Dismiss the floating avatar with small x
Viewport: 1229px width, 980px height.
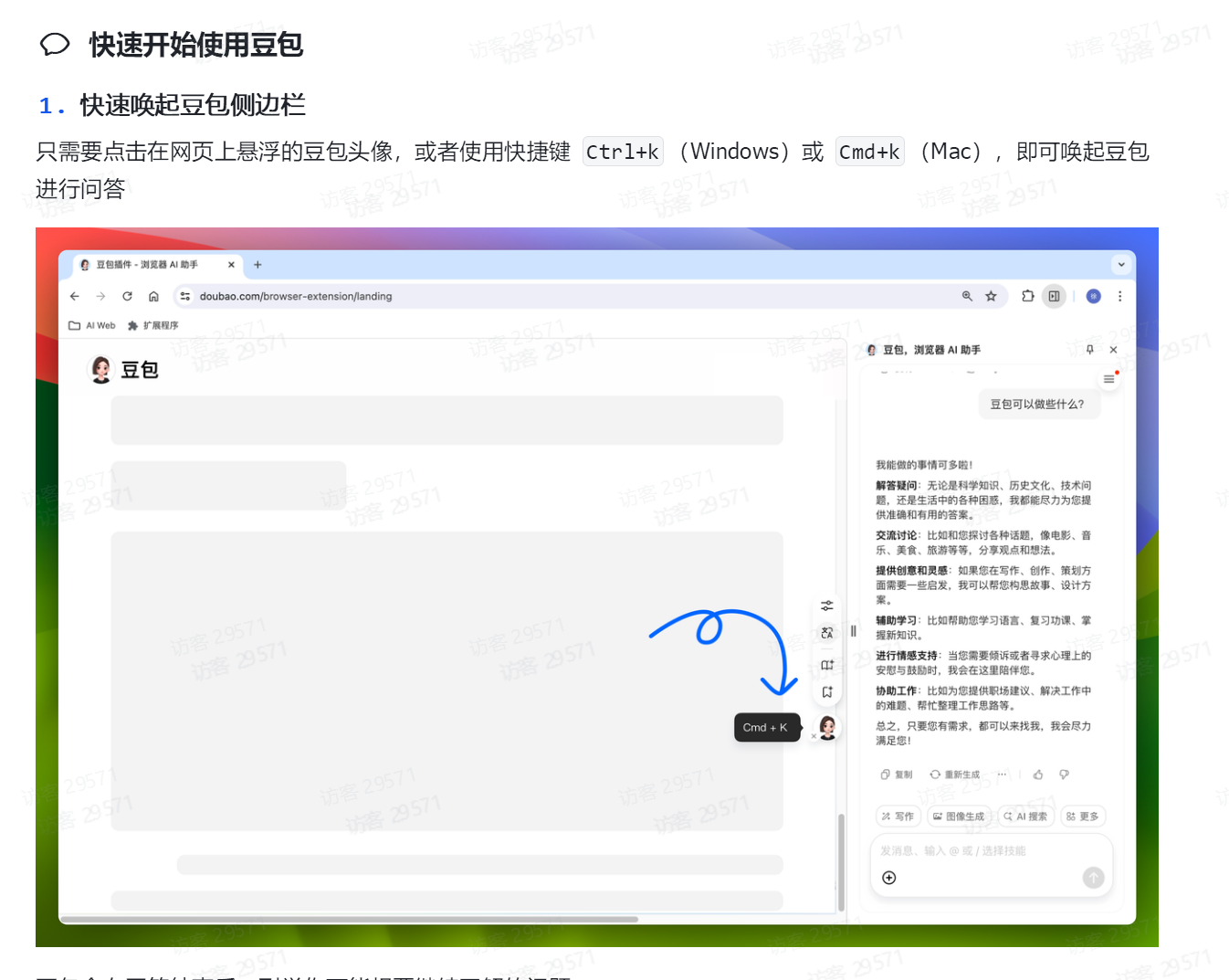814,736
